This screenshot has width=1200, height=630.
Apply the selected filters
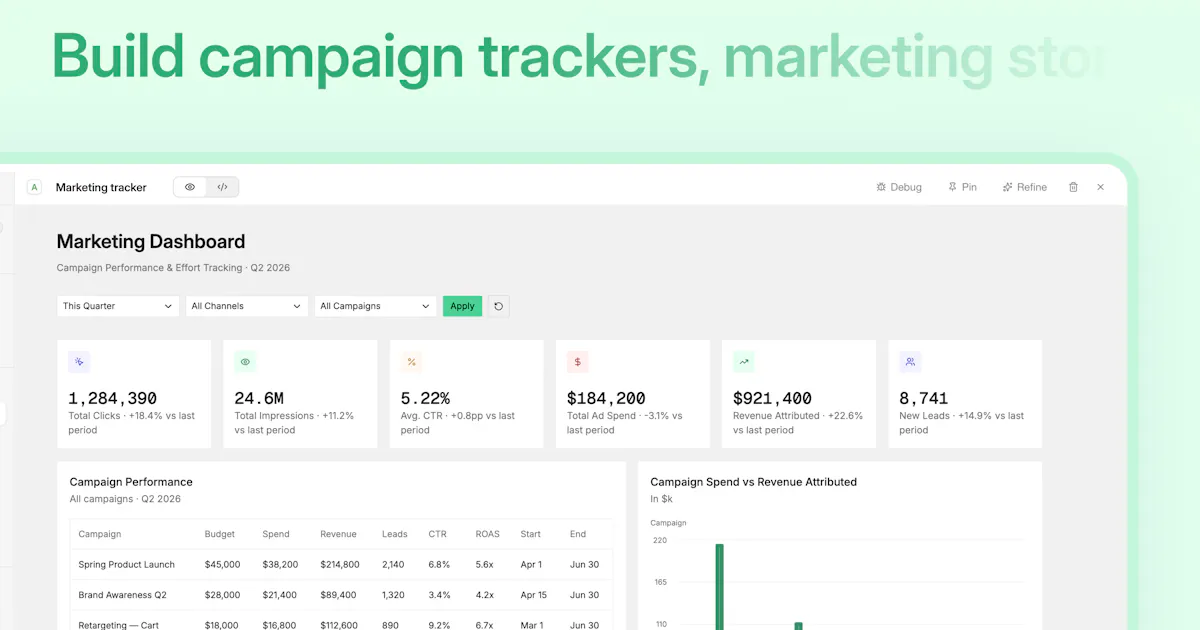click(x=462, y=306)
